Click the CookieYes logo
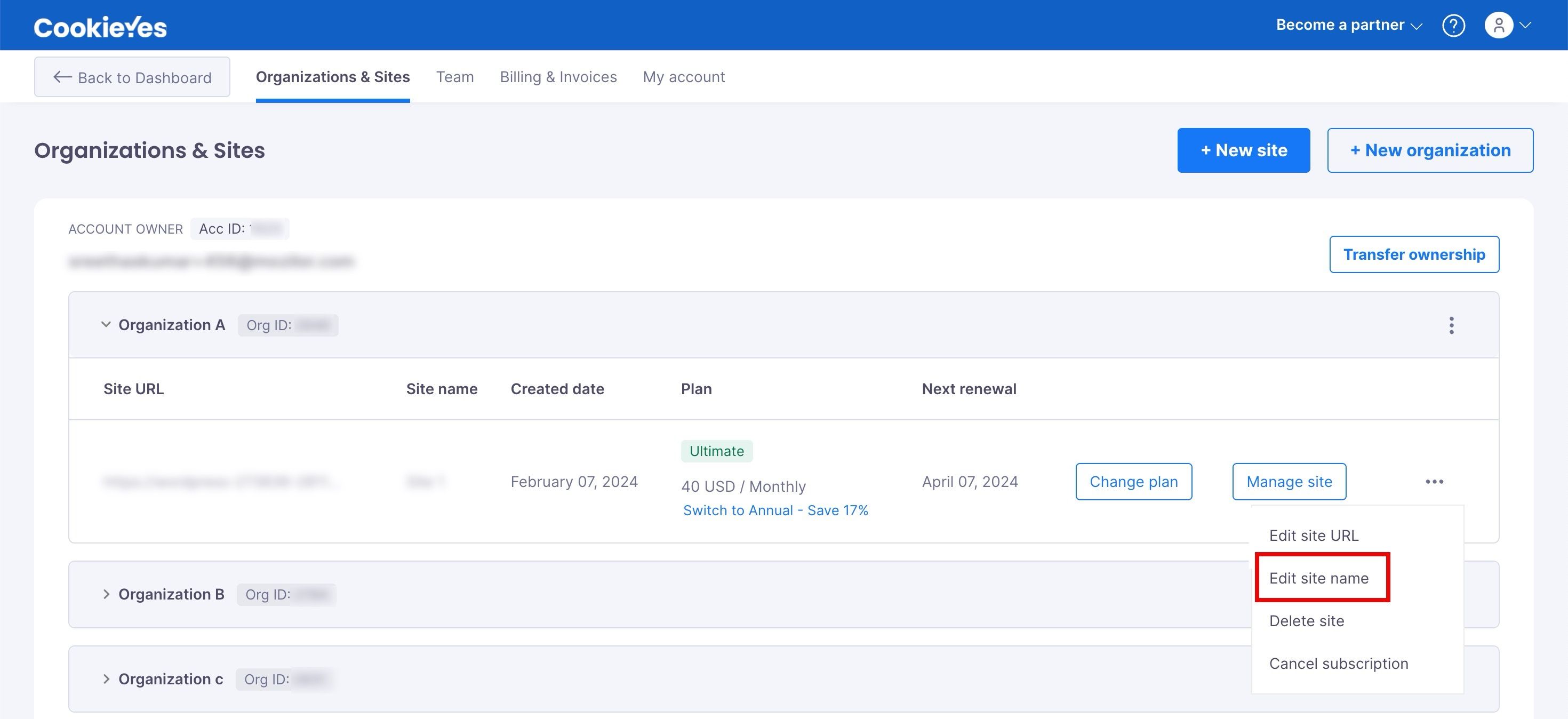Screen dimensions: 1568x719 [x=100, y=27]
